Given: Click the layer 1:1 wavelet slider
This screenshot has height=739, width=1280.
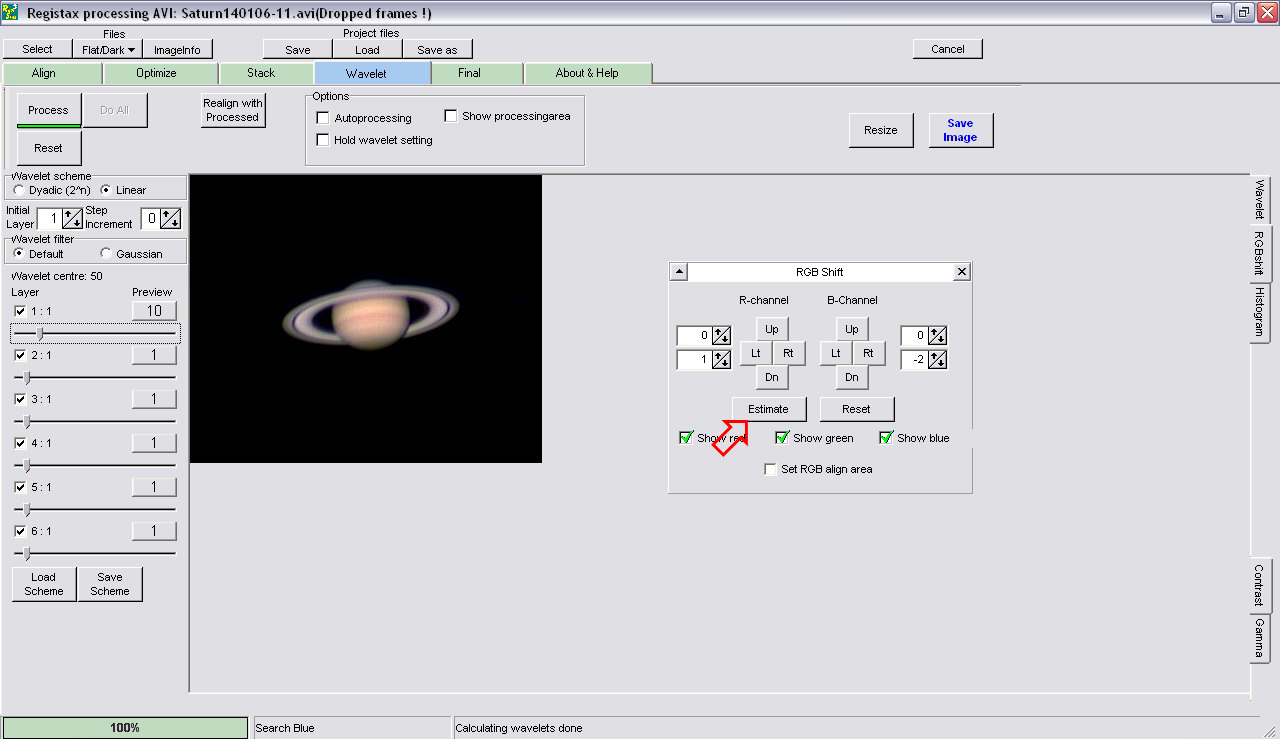Looking at the screenshot, I should coord(96,333).
